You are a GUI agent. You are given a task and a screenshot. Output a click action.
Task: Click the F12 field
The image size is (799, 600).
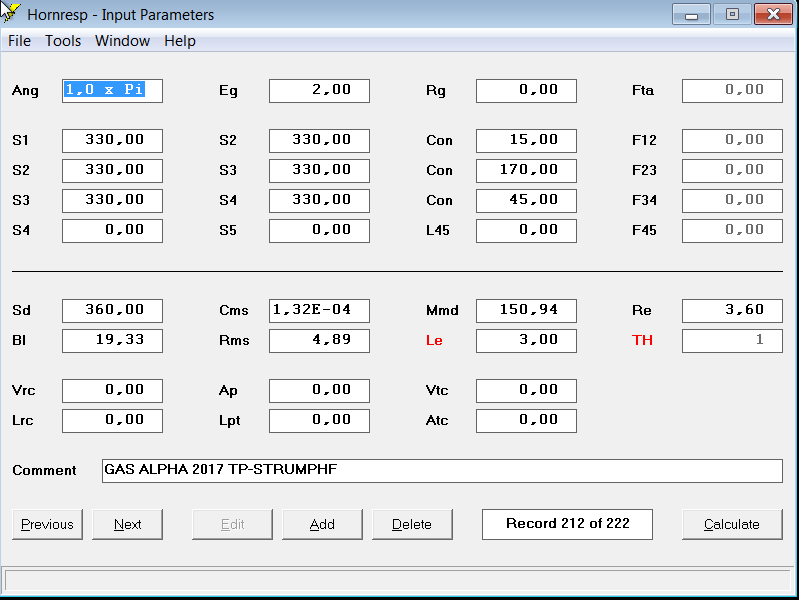tap(732, 141)
